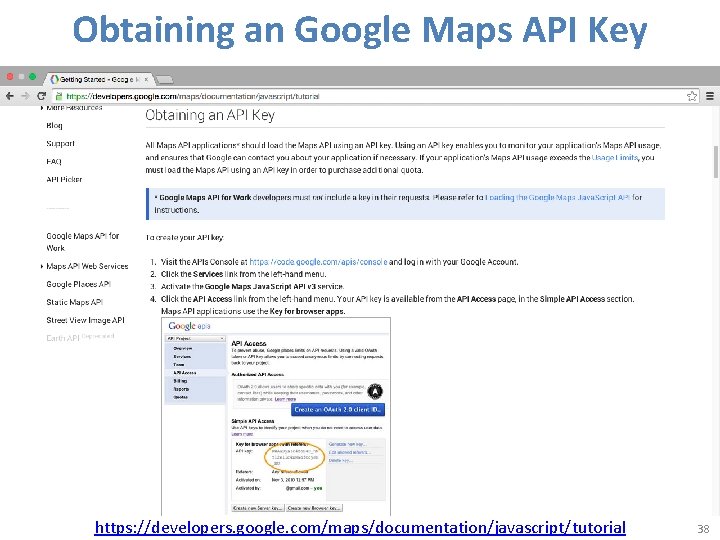Open Street View Image API link
This screenshot has height=540, width=720.
point(85,320)
